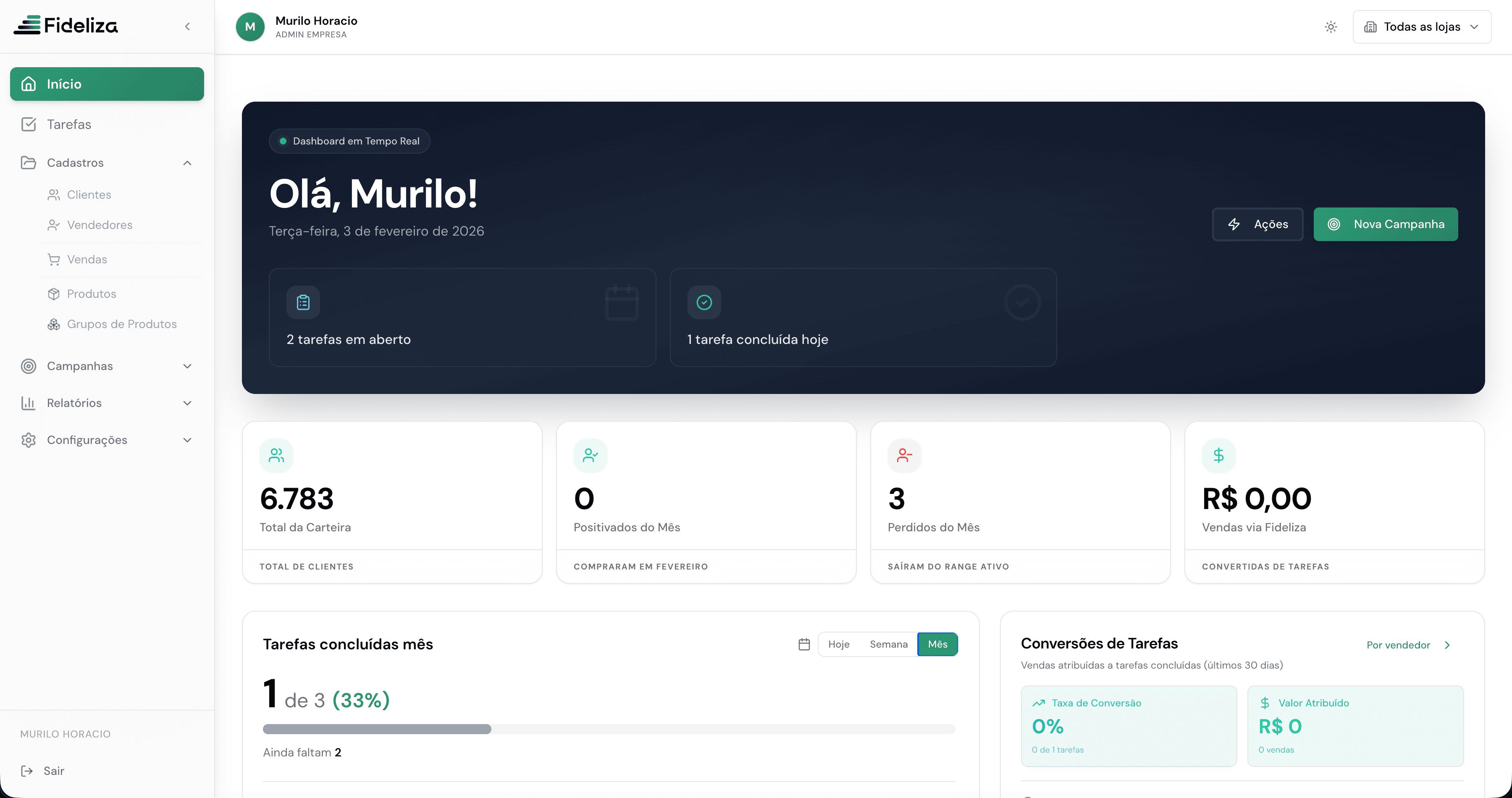Open the Tarefas section
This screenshot has width=1512, height=798.
(69, 124)
